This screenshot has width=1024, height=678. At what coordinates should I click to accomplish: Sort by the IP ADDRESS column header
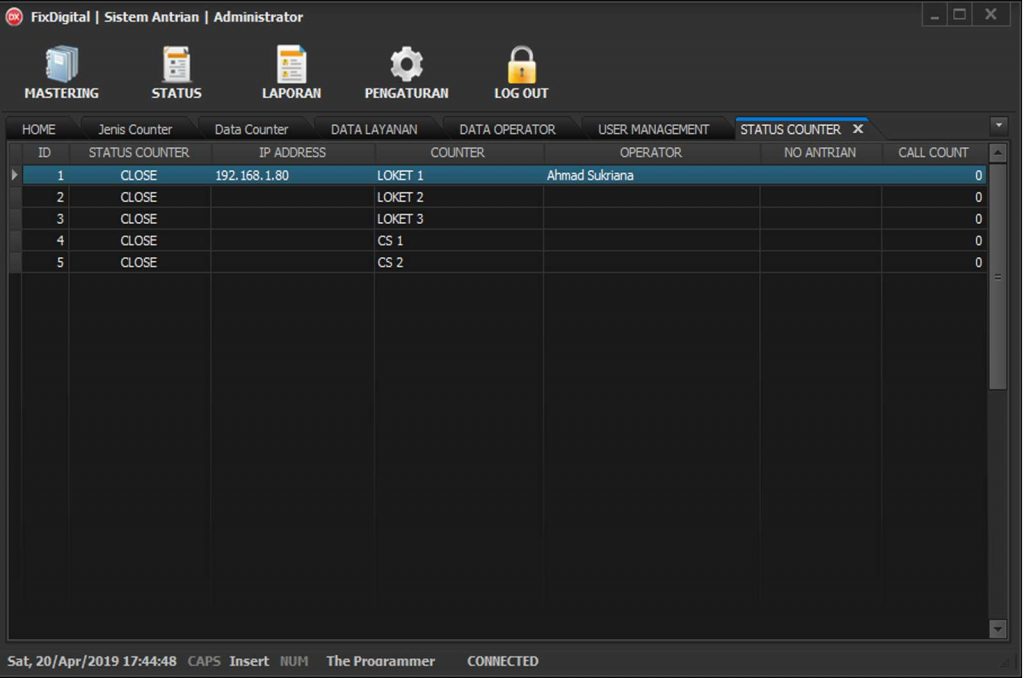[292, 153]
